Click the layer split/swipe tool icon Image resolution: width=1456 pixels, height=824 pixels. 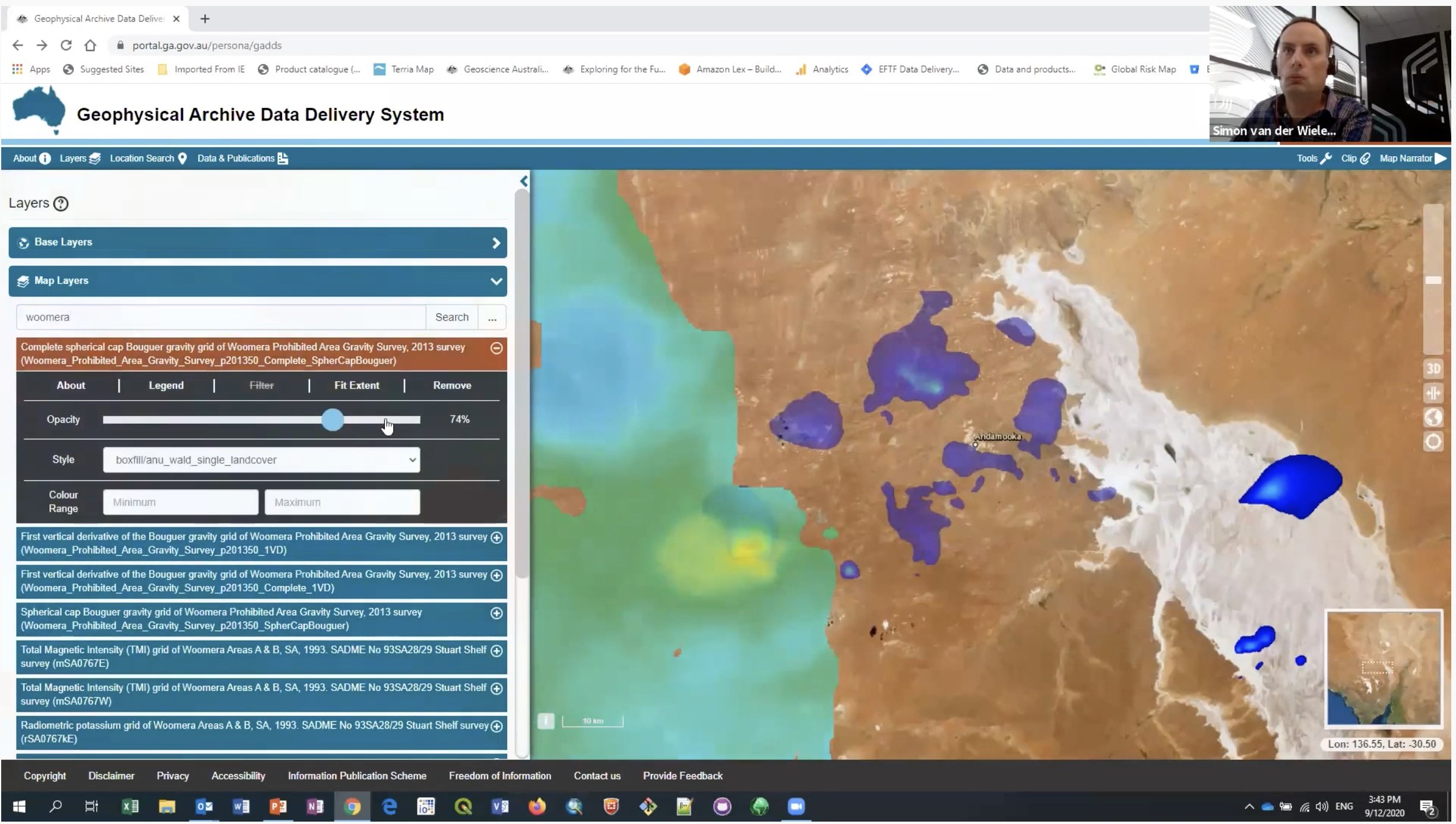1433,393
